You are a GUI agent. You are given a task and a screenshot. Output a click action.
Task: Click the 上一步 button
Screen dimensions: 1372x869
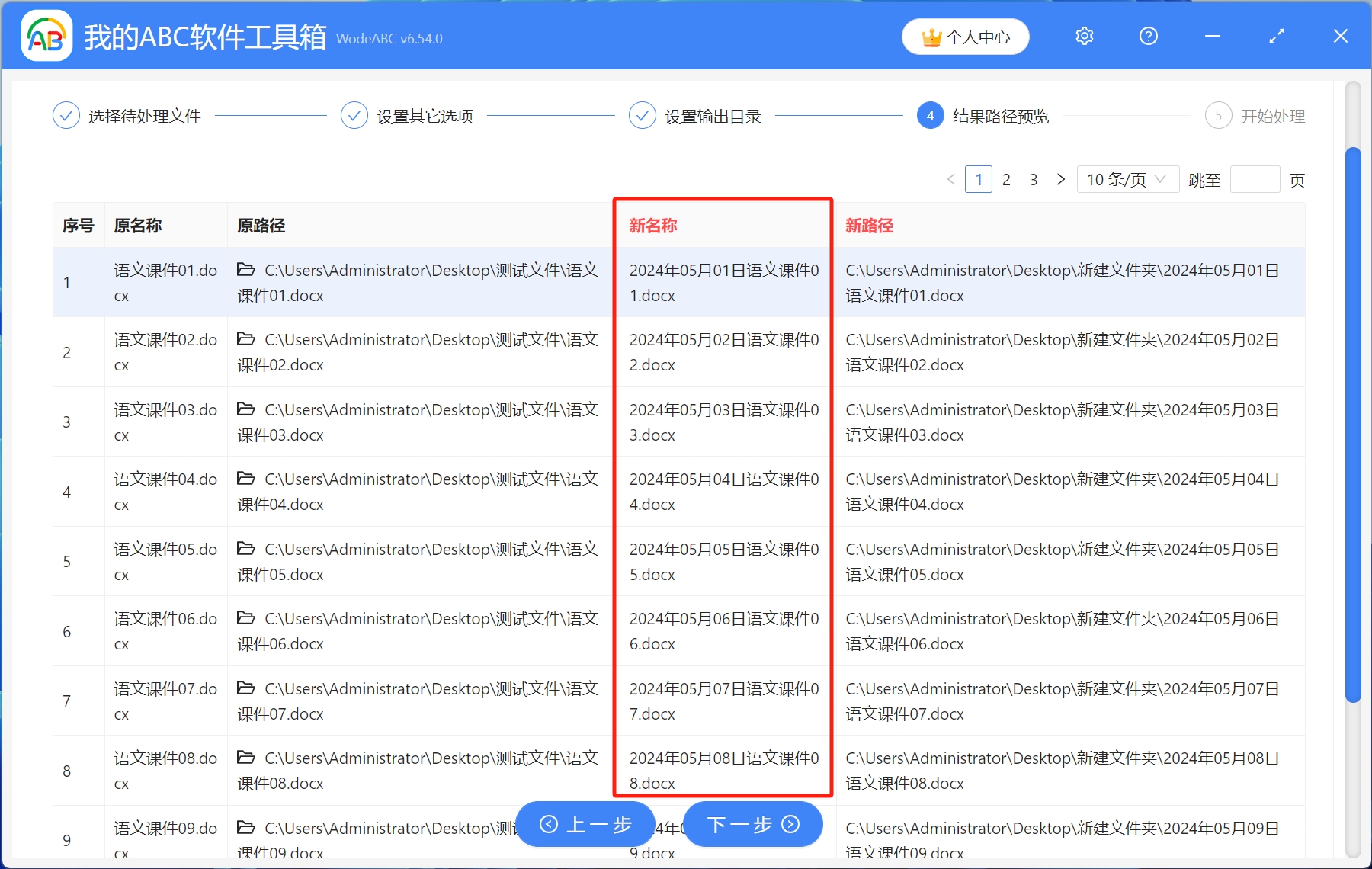pos(585,824)
